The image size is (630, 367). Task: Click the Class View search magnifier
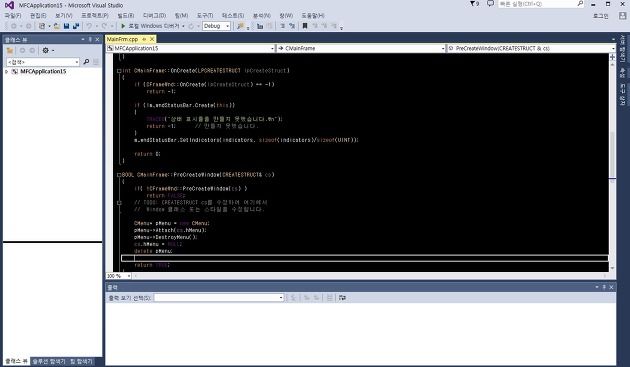pyautogui.click(x=86, y=62)
